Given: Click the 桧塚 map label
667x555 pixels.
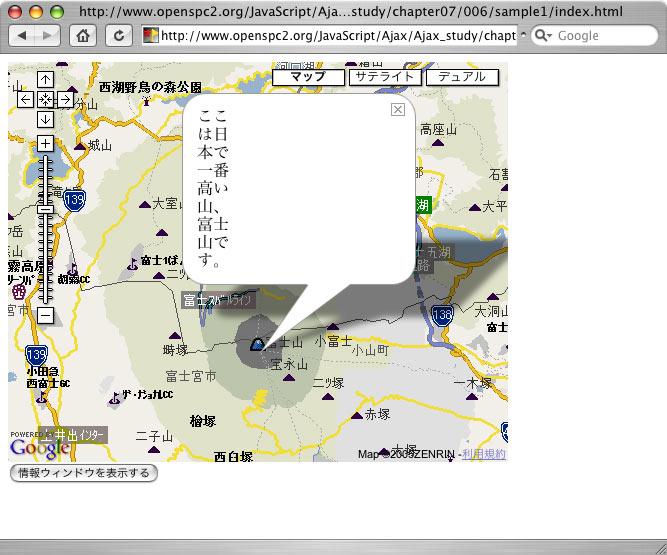Looking at the screenshot, I should pos(203,421).
